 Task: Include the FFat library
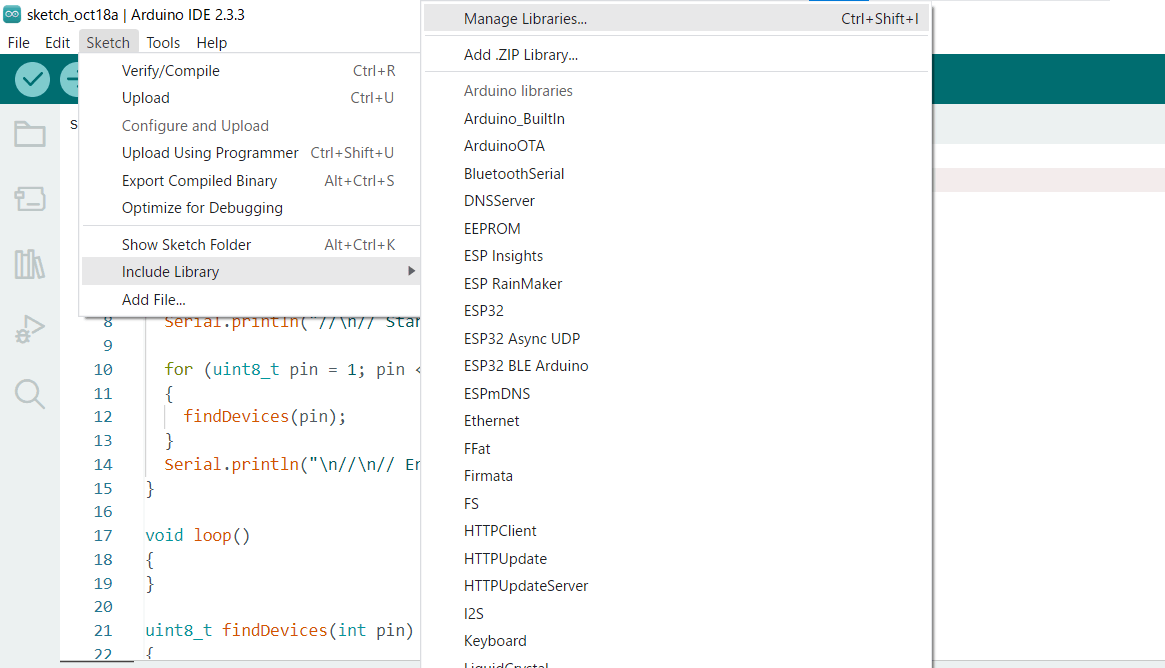[676, 448]
